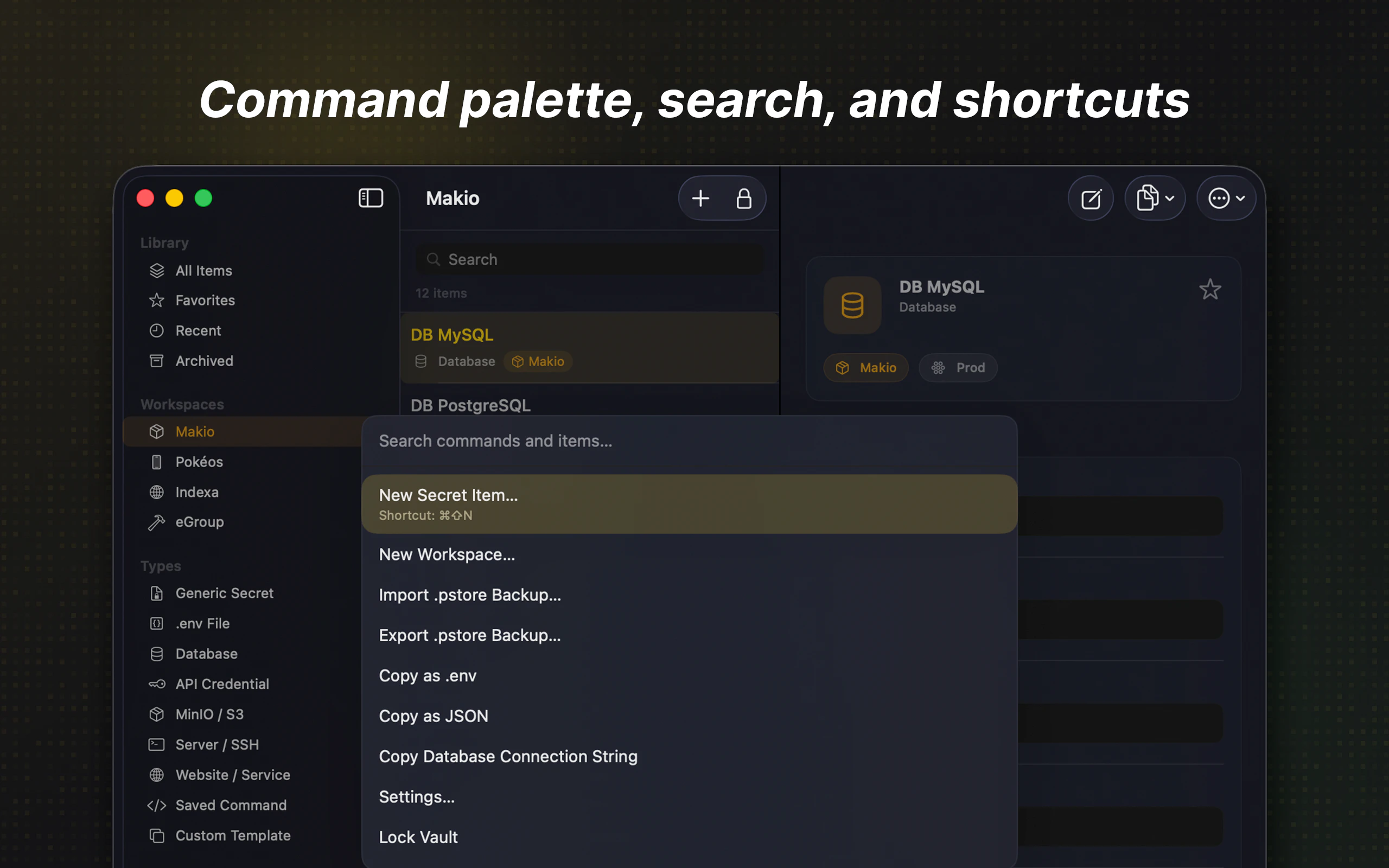Image resolution: width=1389 pixels, height=868 pixels.
Task: Open the eGroup workspace hammer icon
Action: tap(156, 522)
